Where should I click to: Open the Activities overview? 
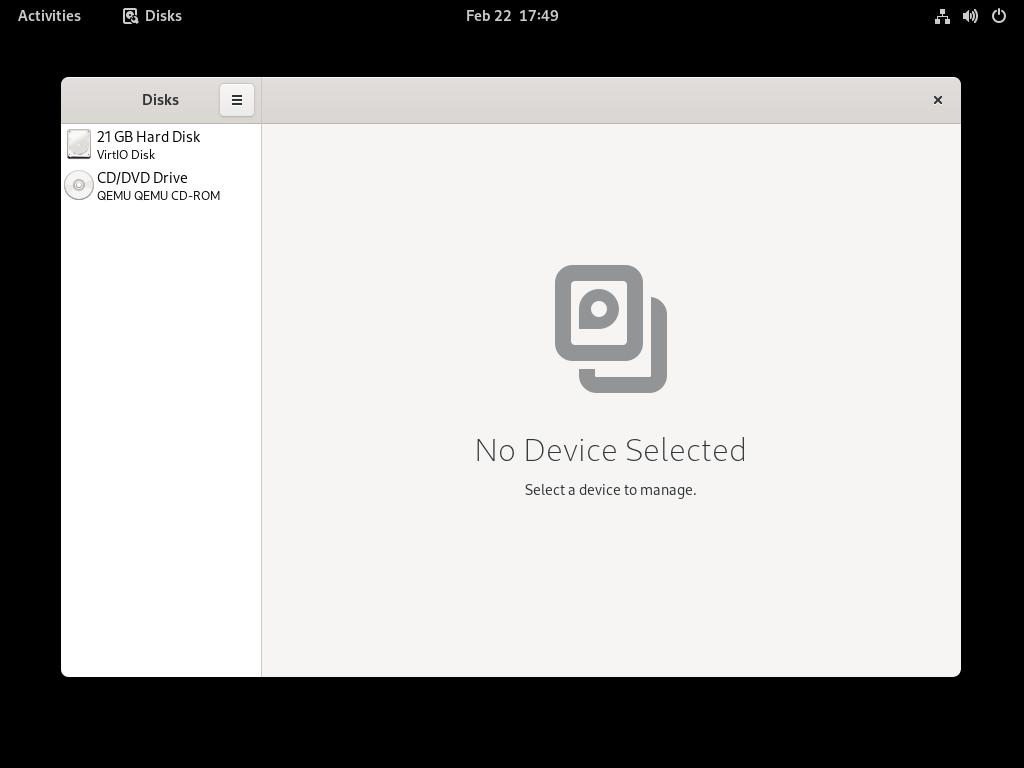pyautogui.click(x=49, y=16)
